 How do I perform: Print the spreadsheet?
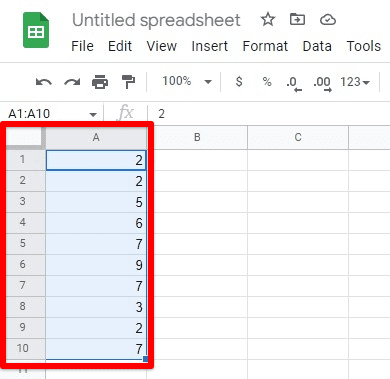coord(100,82)
